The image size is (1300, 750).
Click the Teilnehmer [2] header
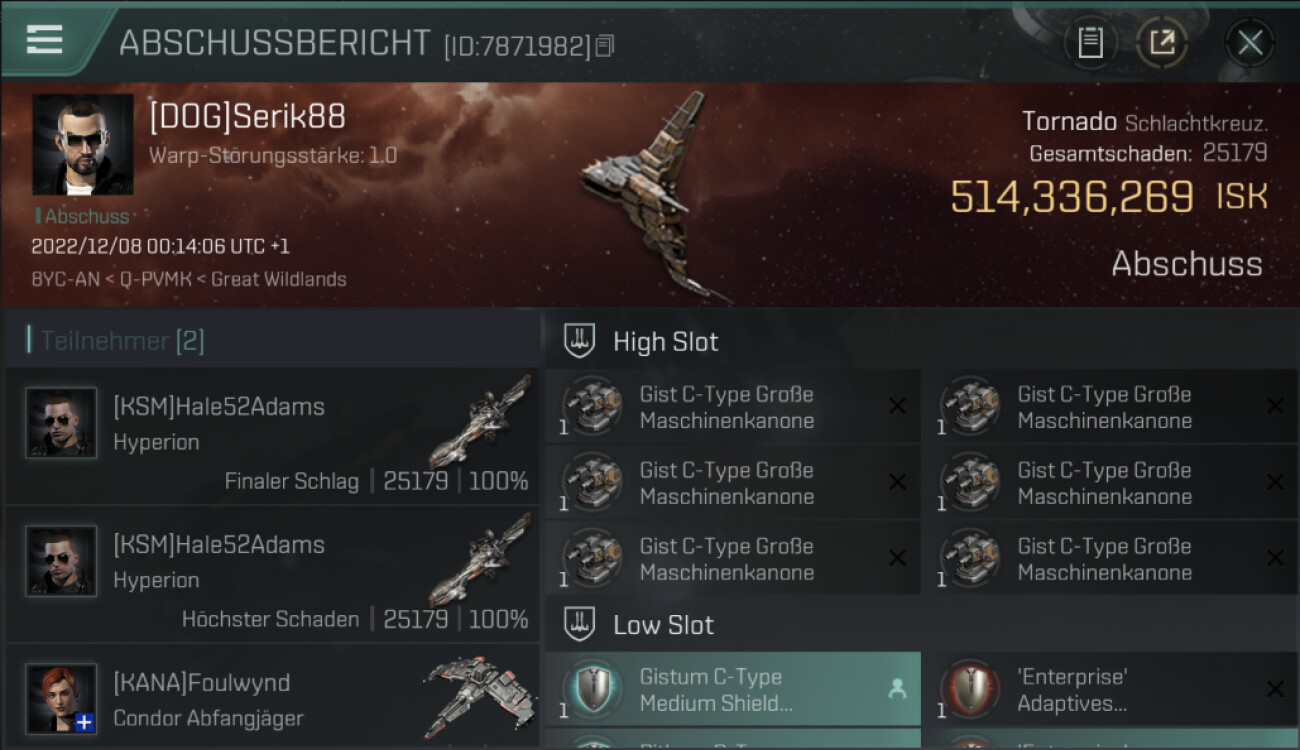click(x=116, y=341)
